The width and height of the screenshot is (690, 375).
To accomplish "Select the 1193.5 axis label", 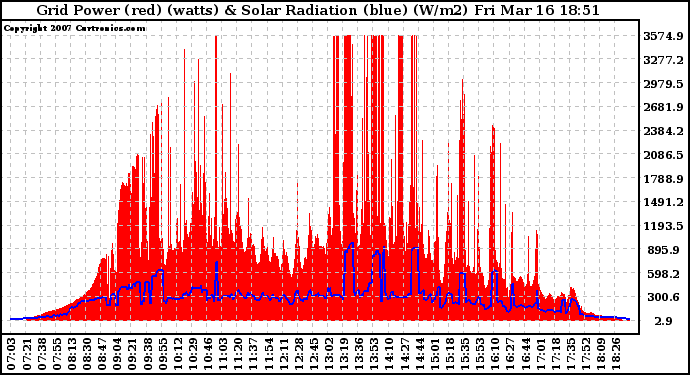I will point(663,226).
